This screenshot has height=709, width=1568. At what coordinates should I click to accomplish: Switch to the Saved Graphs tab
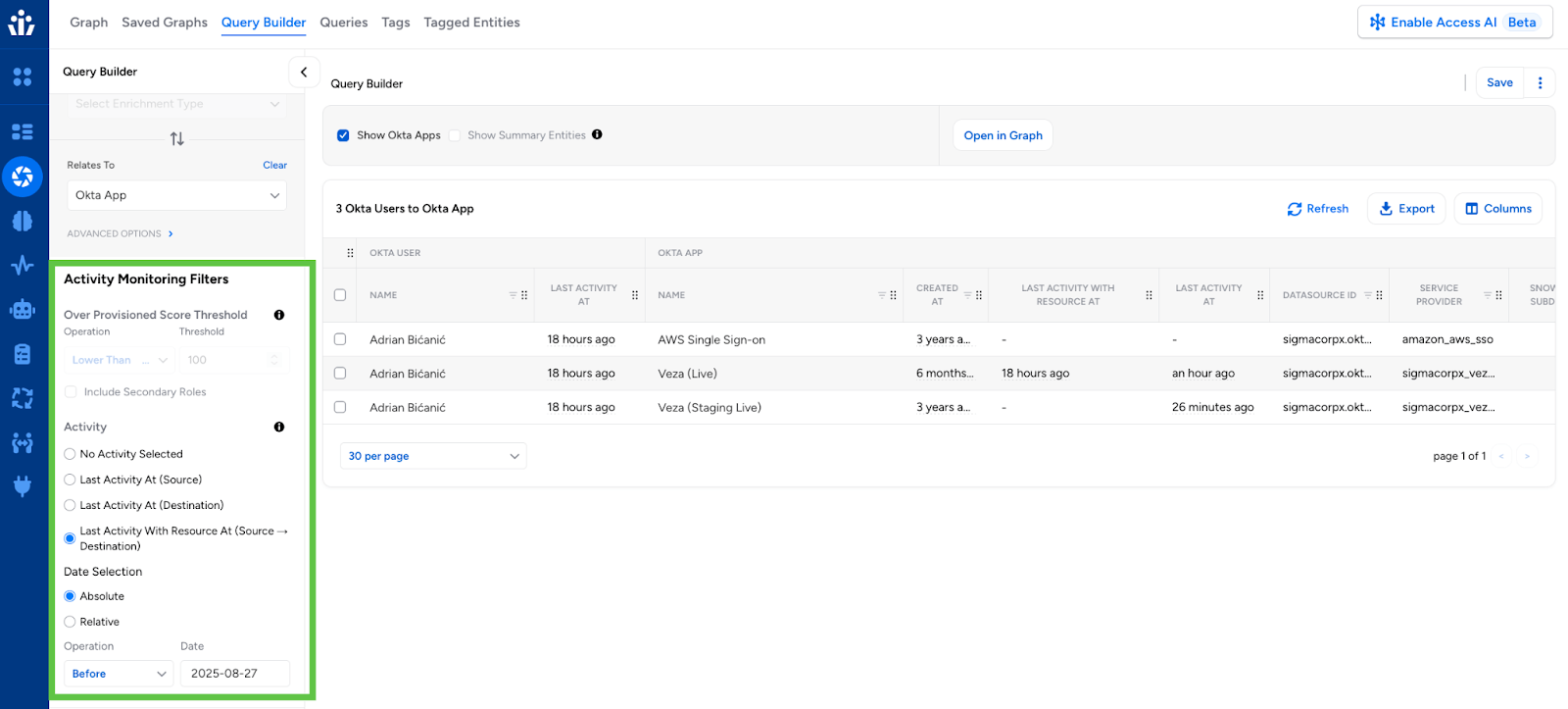164,23
